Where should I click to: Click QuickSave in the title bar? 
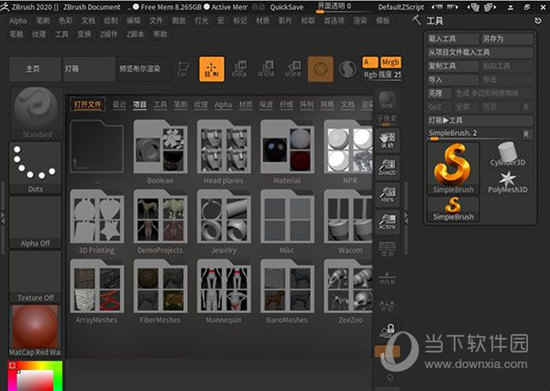click(287, 7)
